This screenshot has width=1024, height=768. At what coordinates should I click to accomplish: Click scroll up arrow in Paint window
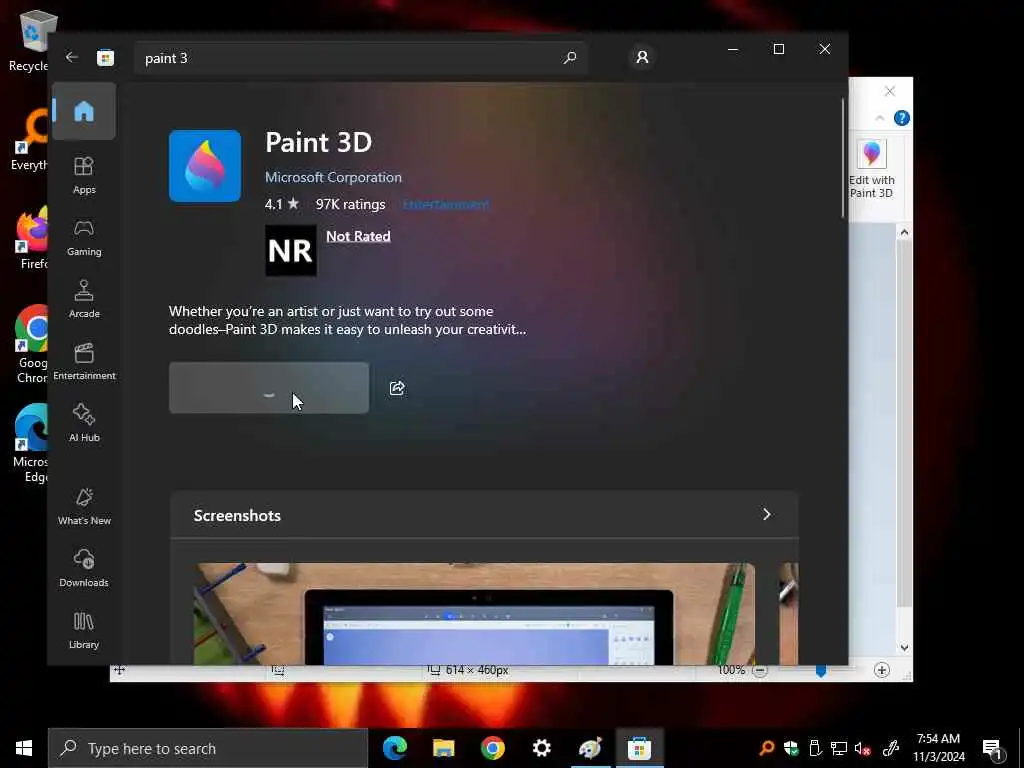tap(904, 232)
